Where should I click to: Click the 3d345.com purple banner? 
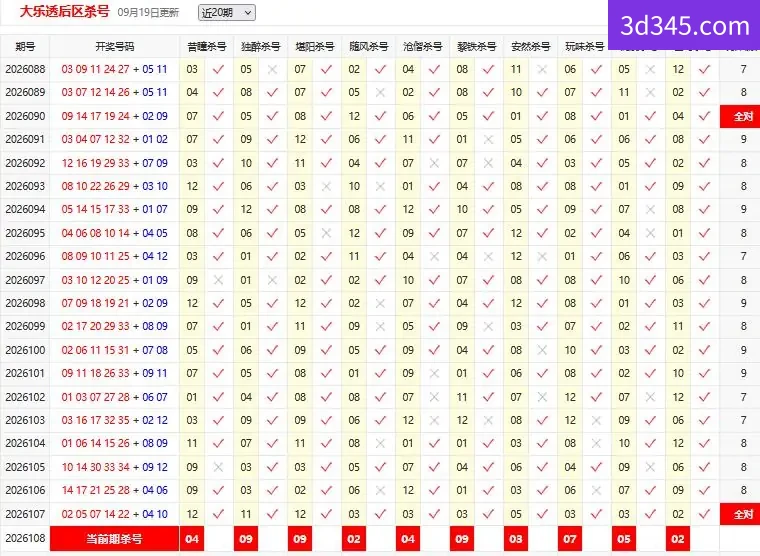pos(684,25)
